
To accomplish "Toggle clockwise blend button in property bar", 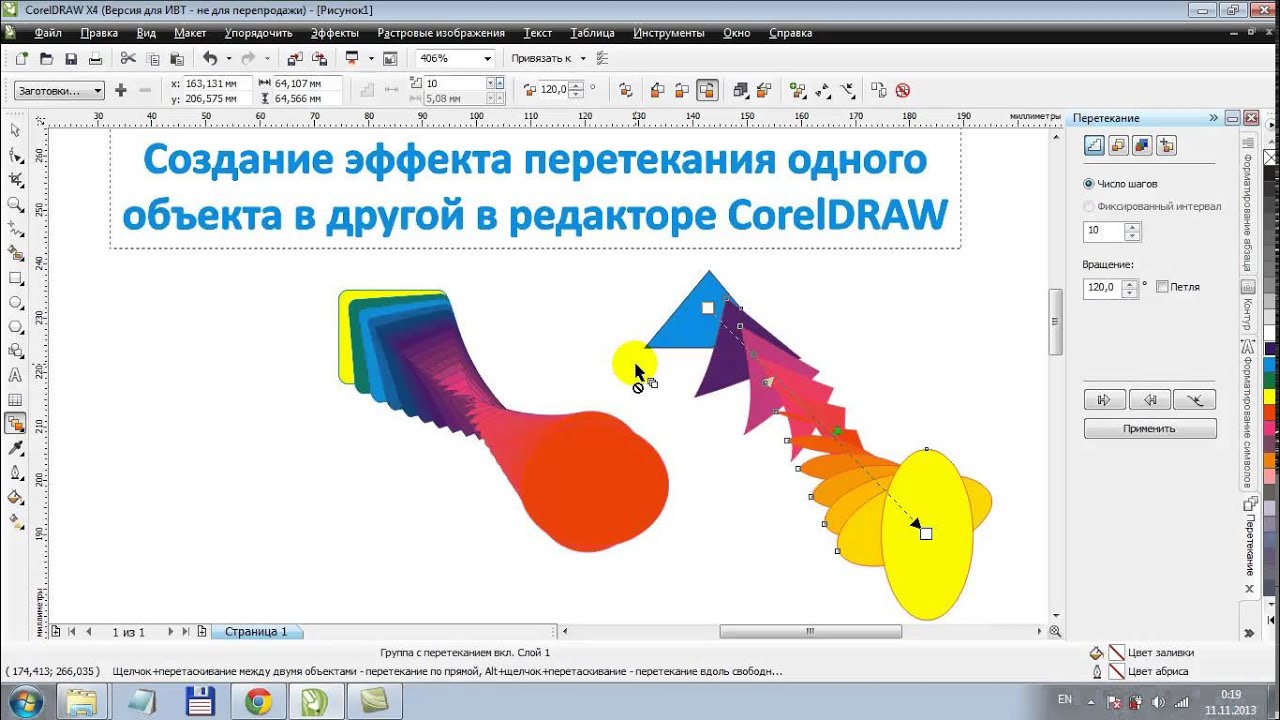I will [682, 90].
